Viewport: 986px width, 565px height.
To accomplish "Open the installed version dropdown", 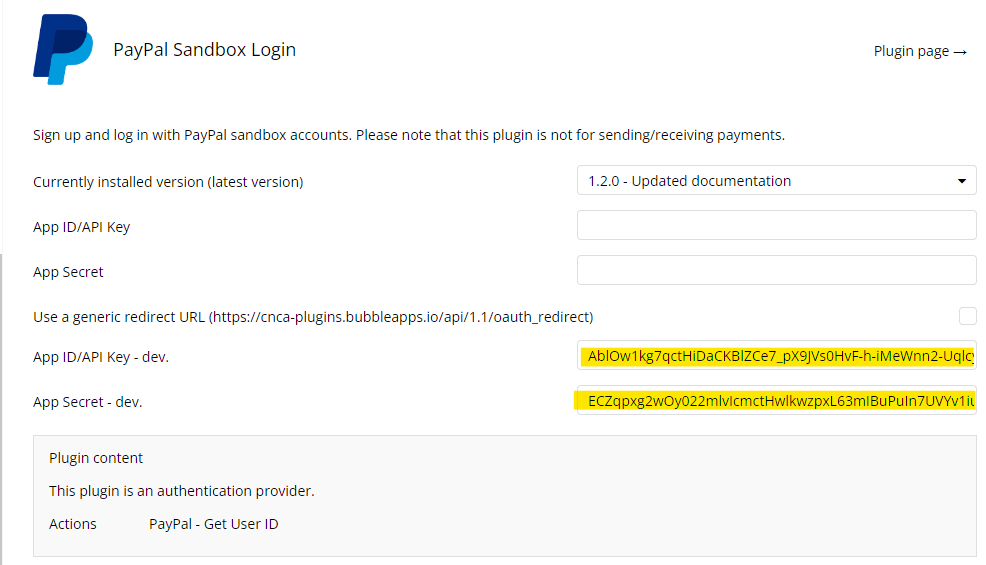I will [x=777, y=181].
